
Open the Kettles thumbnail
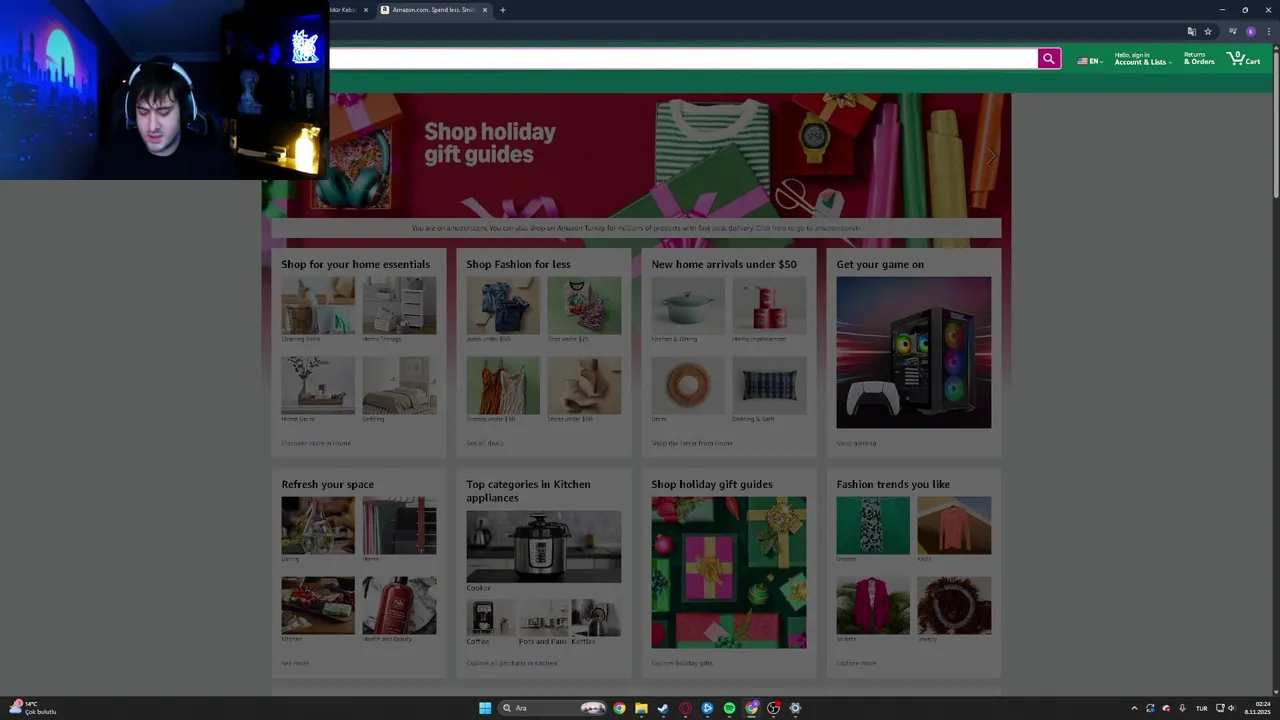596,618
